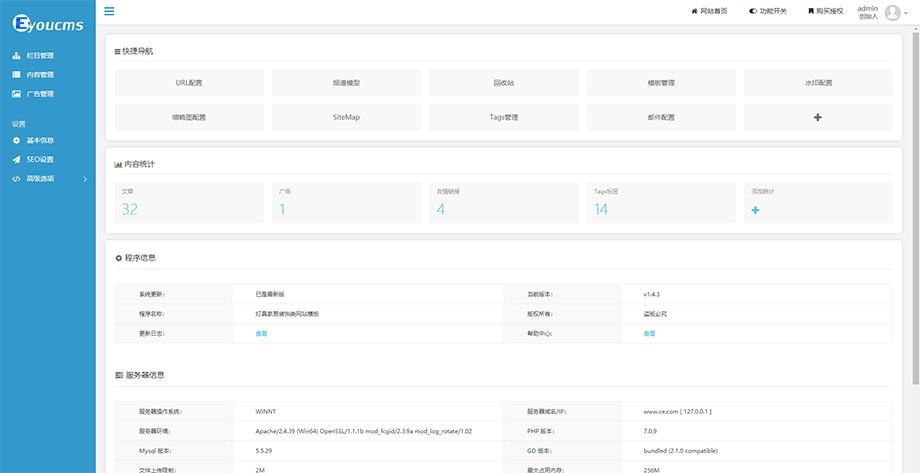The height and width of the screenshot is (473, 920).
Task: Click the 内容管理 list icon in sidebar
Action: coord(16,74)
